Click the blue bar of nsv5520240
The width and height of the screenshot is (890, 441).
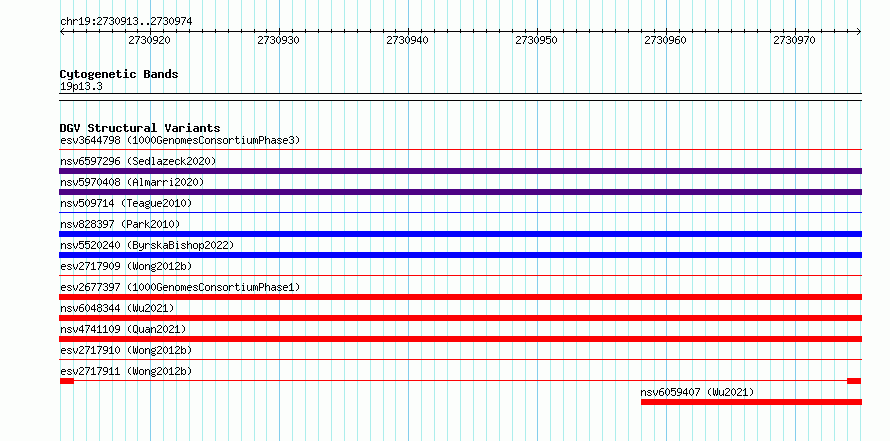(x=460, y=255)
